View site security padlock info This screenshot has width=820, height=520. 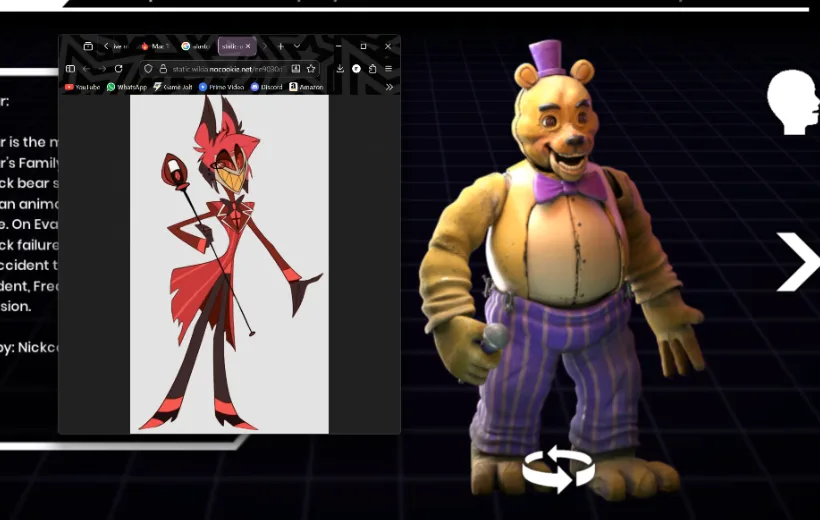click(163, 69)
